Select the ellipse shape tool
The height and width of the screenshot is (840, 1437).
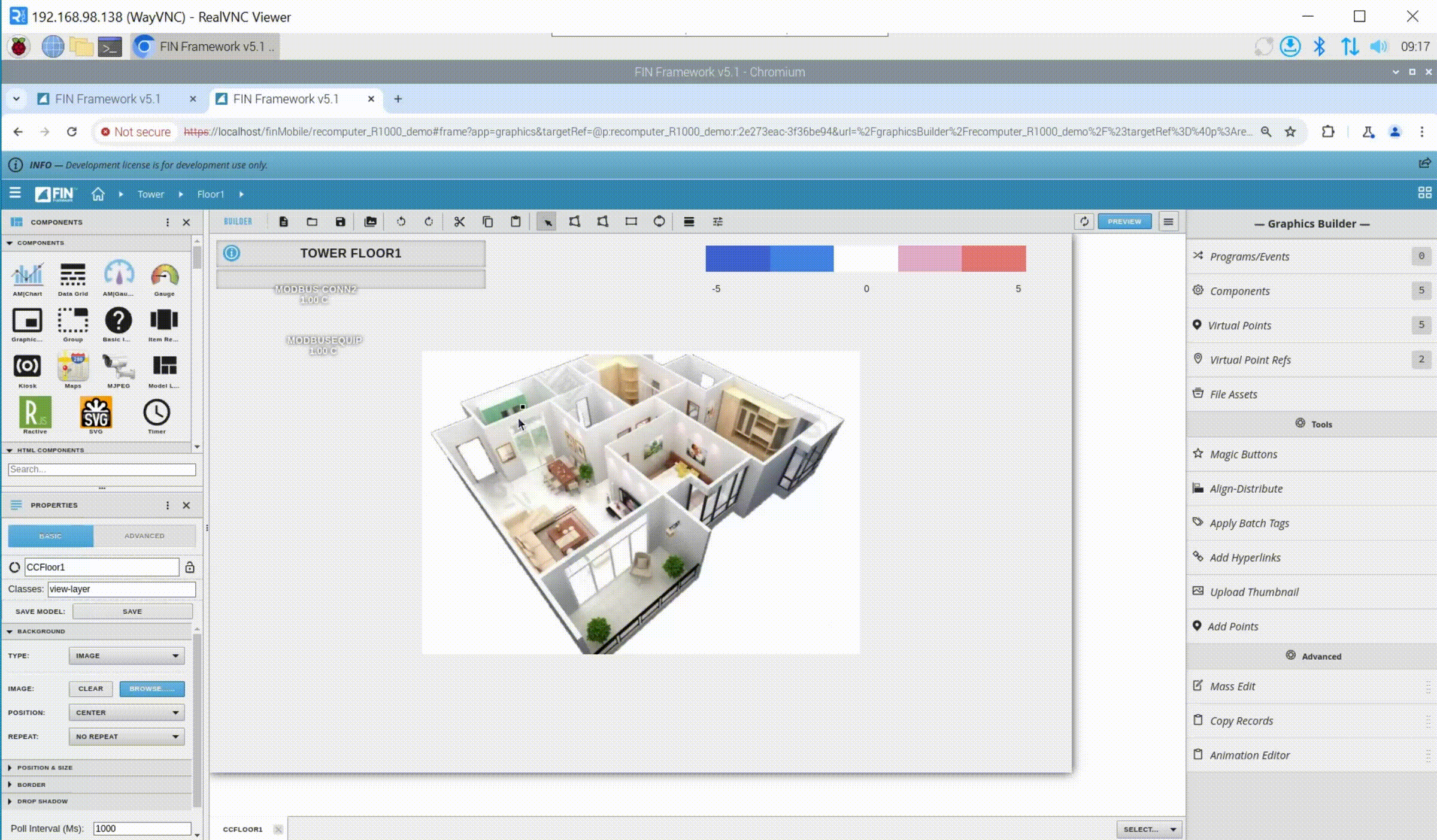pyautogui.click(x=659, y=222)
